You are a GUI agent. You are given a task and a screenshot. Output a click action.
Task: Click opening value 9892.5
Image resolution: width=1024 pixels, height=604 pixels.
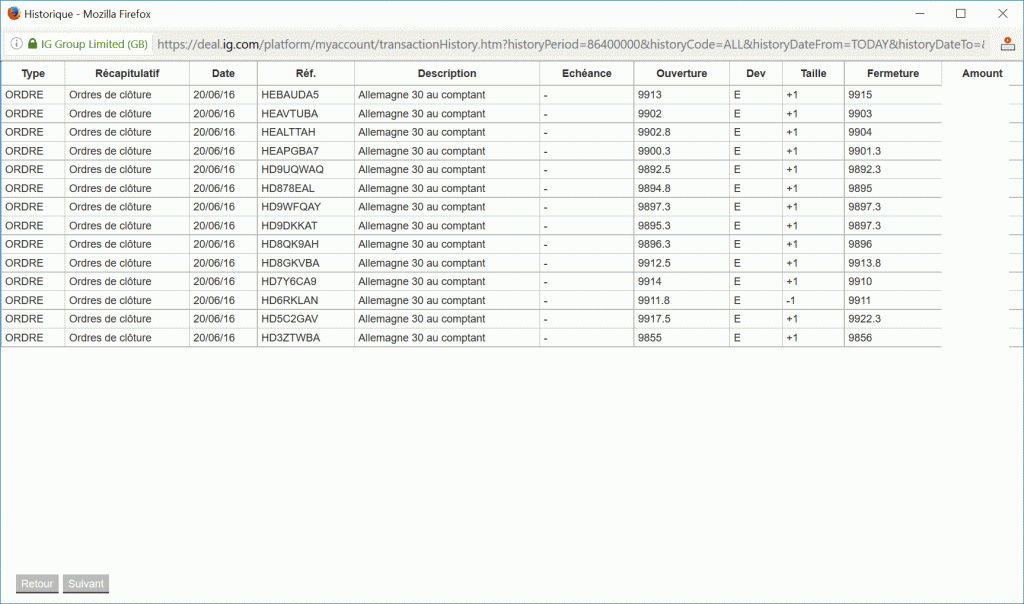(x=654, y=169)
